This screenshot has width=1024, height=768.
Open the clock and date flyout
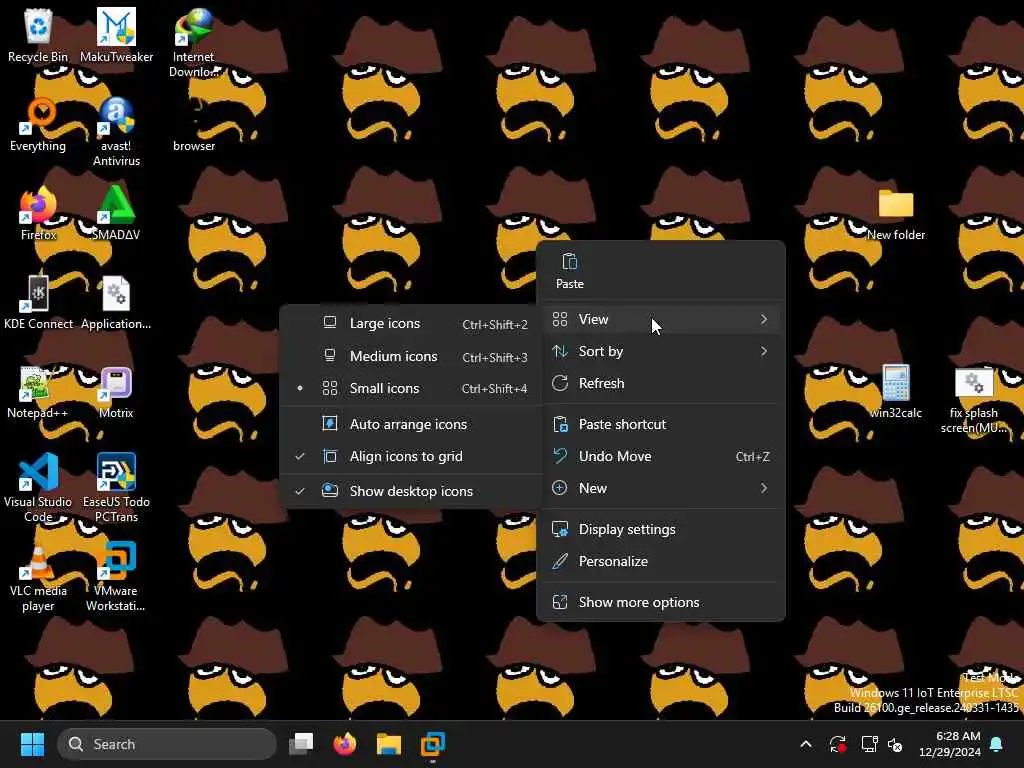point(950,744)
